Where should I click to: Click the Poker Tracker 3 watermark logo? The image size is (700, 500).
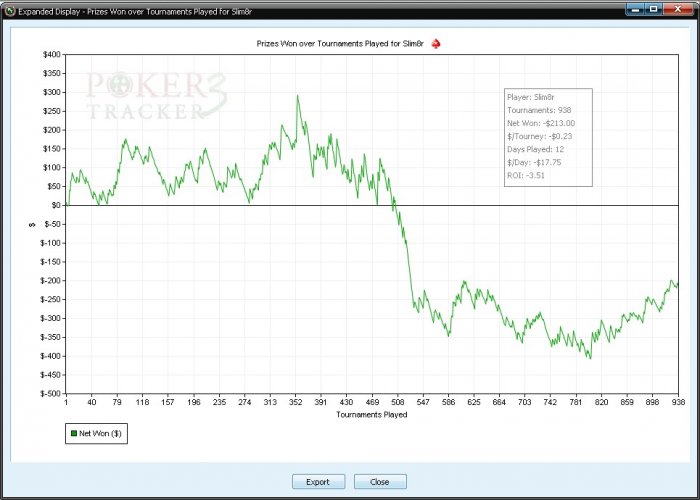156,96
